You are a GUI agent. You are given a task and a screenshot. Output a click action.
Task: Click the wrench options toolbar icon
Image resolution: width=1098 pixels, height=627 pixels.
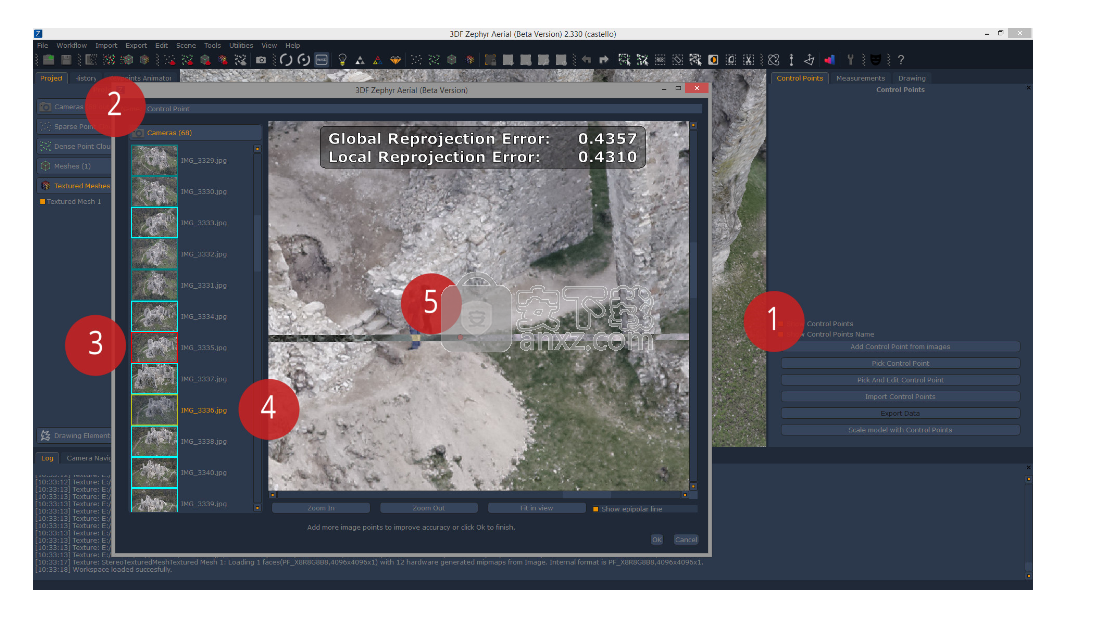(850, 60)
